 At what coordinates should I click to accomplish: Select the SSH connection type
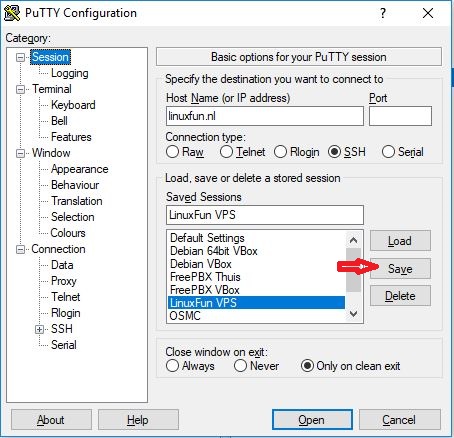point(334,152)
